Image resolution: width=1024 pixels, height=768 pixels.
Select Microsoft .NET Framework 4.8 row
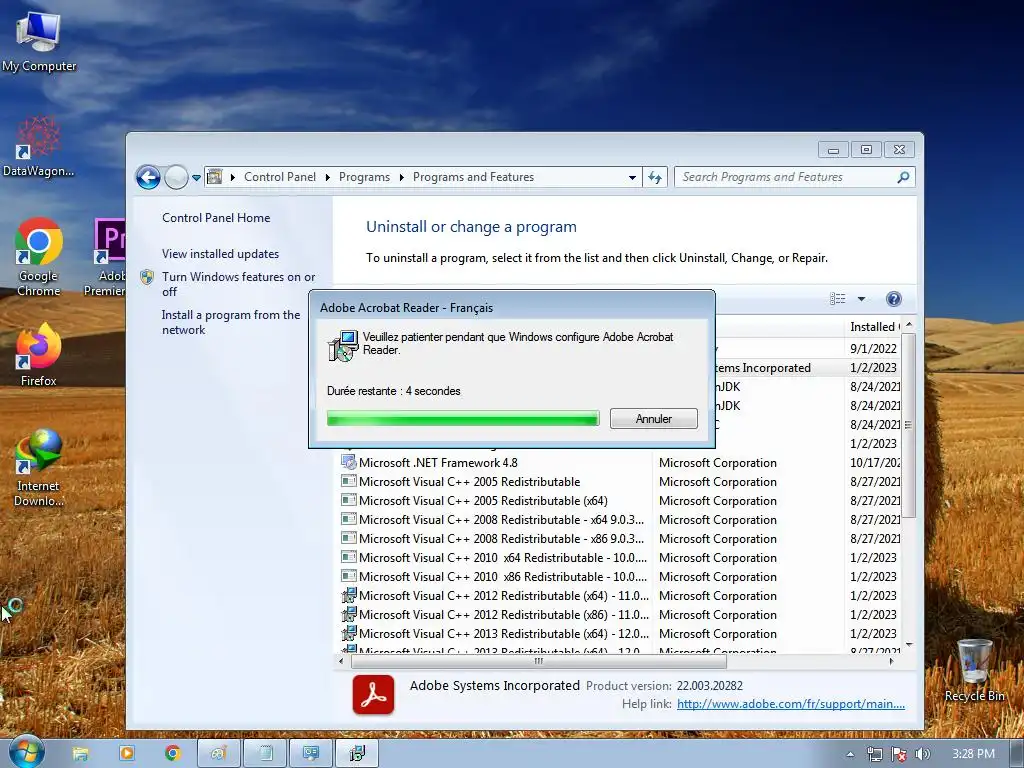coord(619,463)
